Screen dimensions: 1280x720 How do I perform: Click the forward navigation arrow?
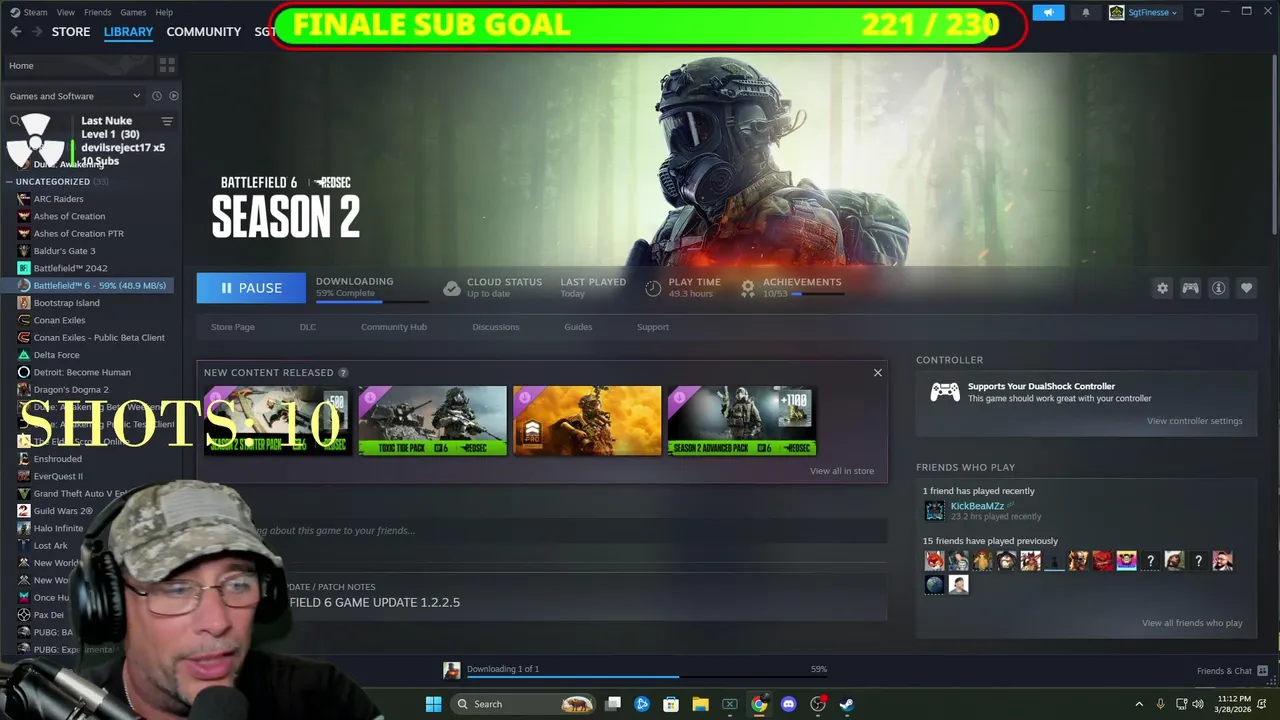(x=37, y=32)
